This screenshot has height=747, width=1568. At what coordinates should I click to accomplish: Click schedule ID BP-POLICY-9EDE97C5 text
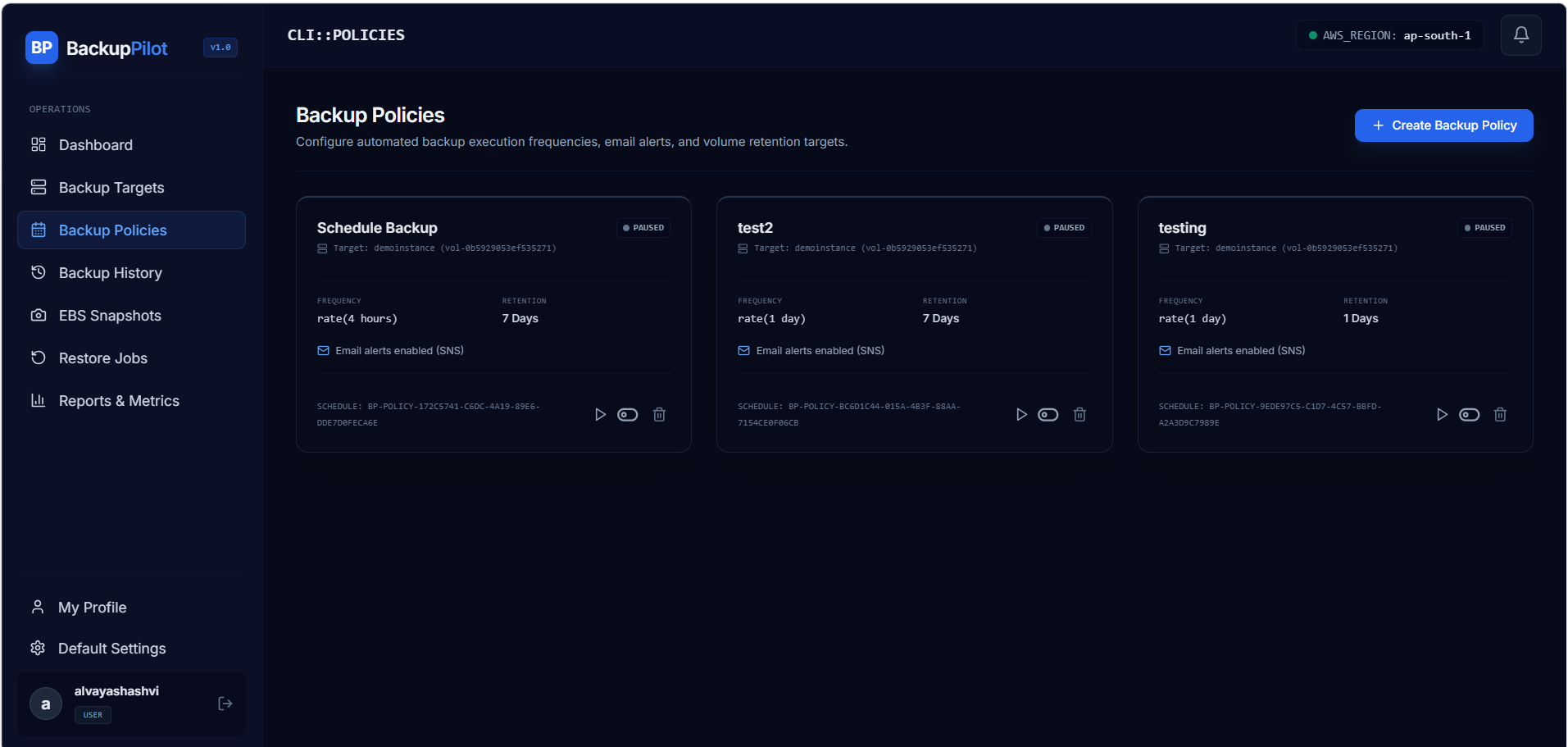(1270, 415)
